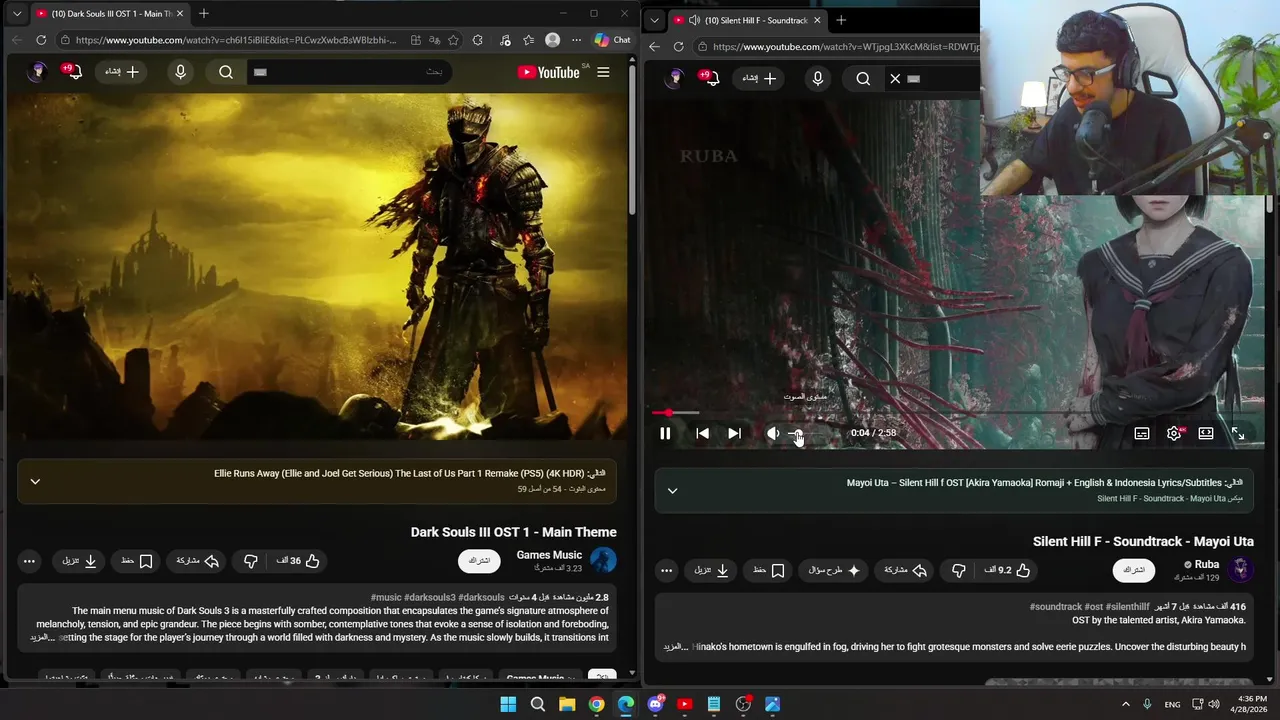Dislike the Dark Souls III OST video
Image resolution: width=1280 pixels, height=720 pixels.
[x=251, y=561]
